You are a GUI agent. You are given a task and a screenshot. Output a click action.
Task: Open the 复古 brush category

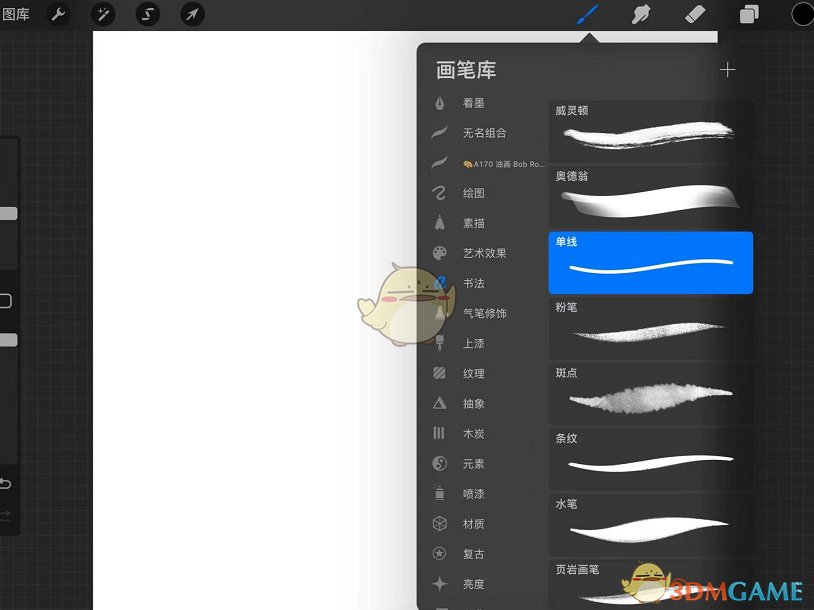coord(472,554)
